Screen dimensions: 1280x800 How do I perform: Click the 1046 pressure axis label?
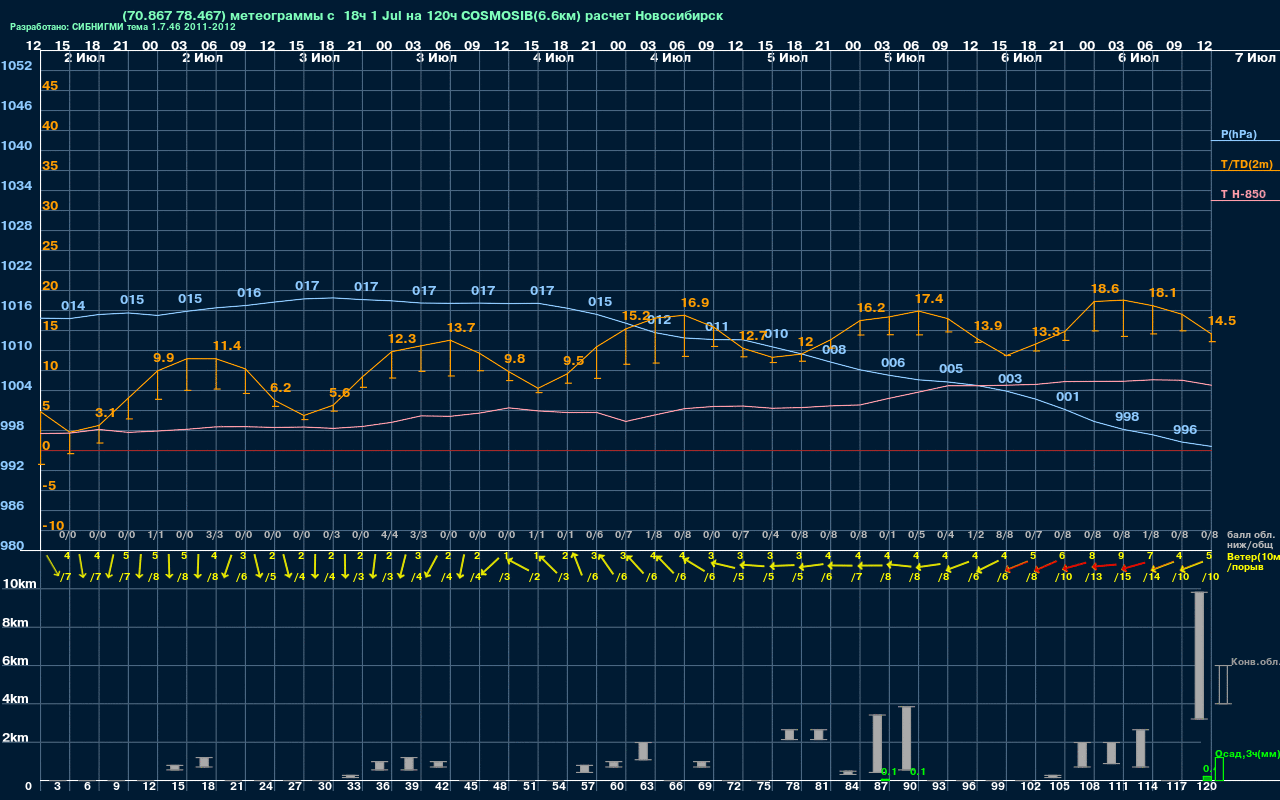tap(16, 106)
